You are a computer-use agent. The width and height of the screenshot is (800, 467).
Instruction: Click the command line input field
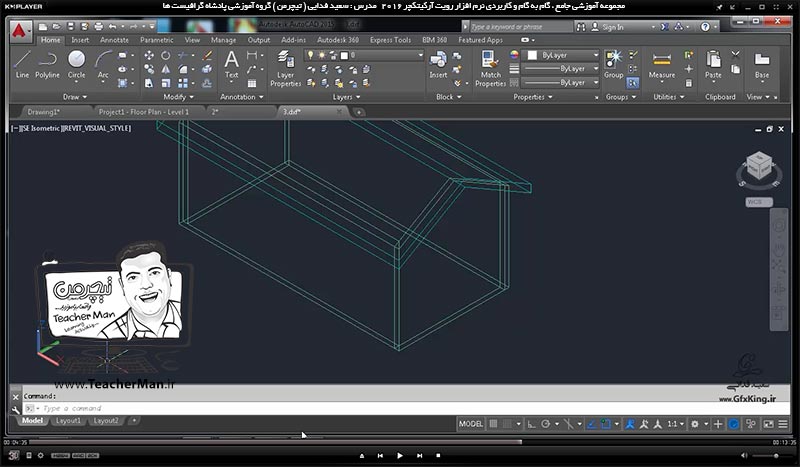[405, 408]
